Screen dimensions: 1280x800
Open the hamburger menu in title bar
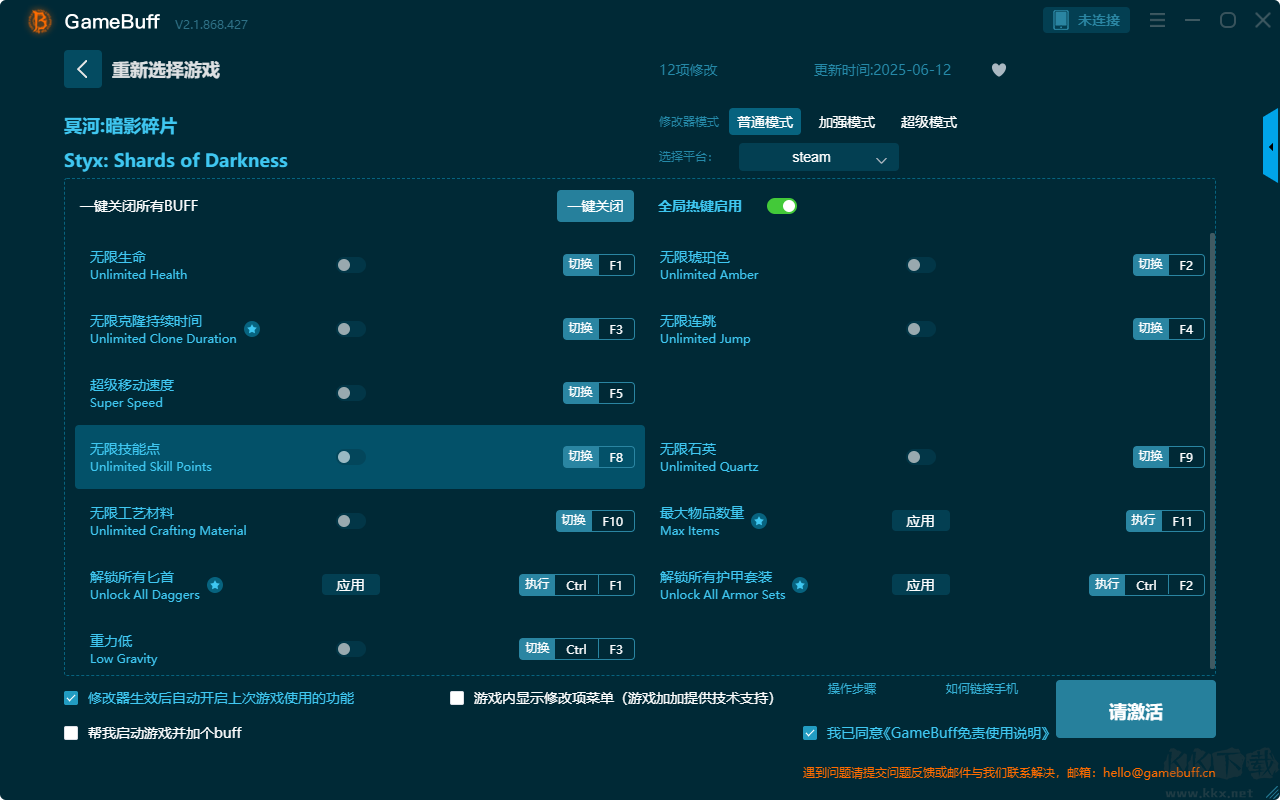coord(1157,20)
